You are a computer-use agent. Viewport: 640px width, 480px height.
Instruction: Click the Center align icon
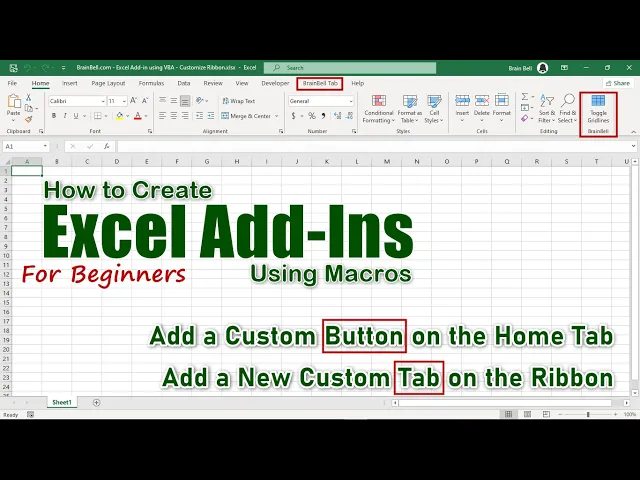click(173, 116)
